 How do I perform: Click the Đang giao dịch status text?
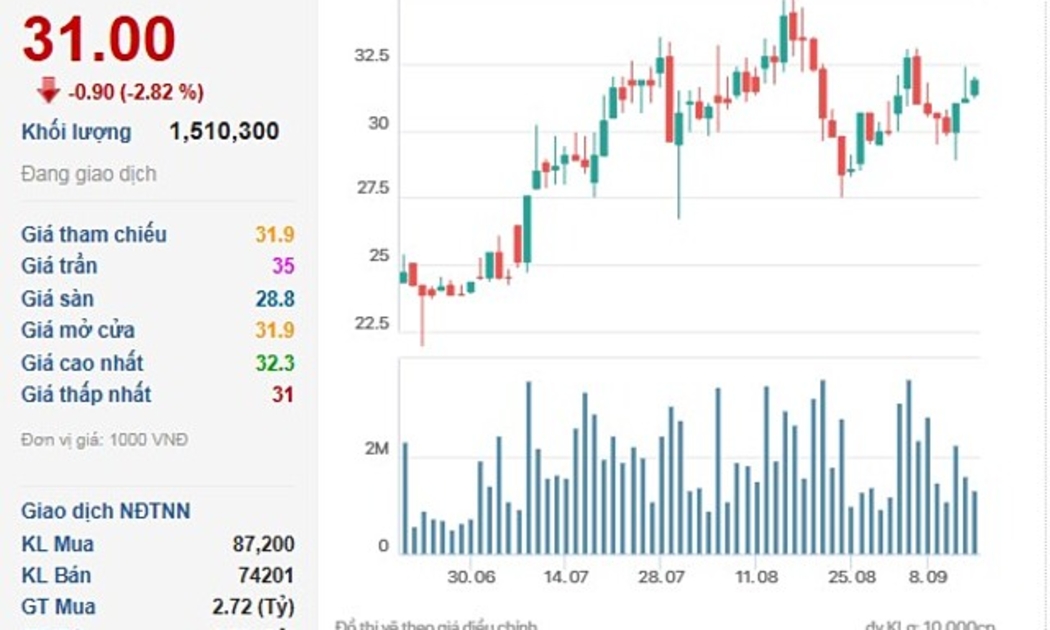pos(89,174)
